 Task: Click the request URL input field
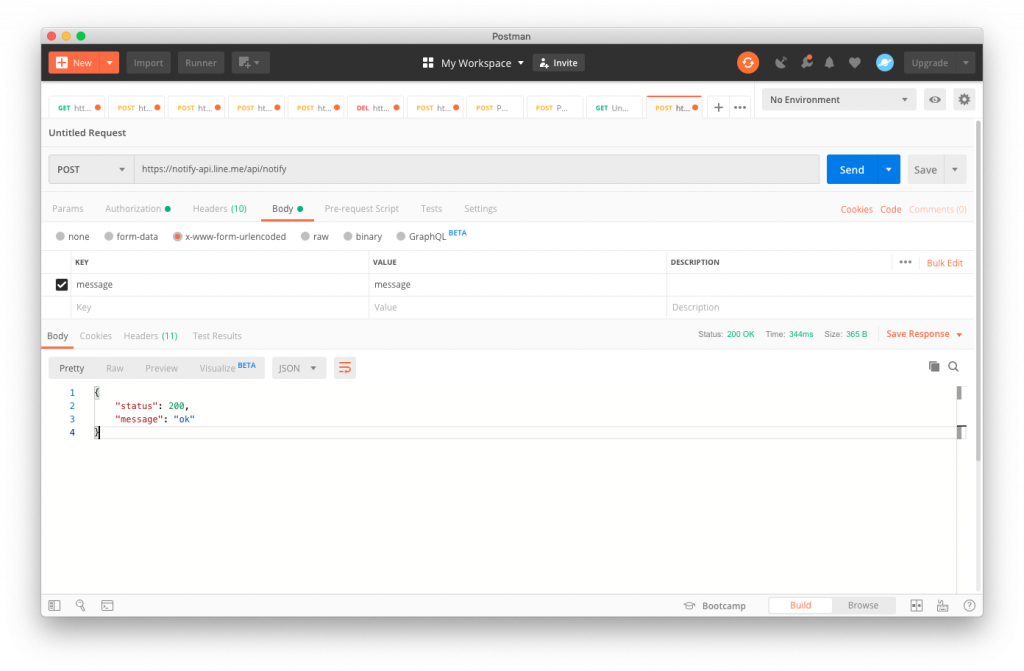tap(477, 169)
